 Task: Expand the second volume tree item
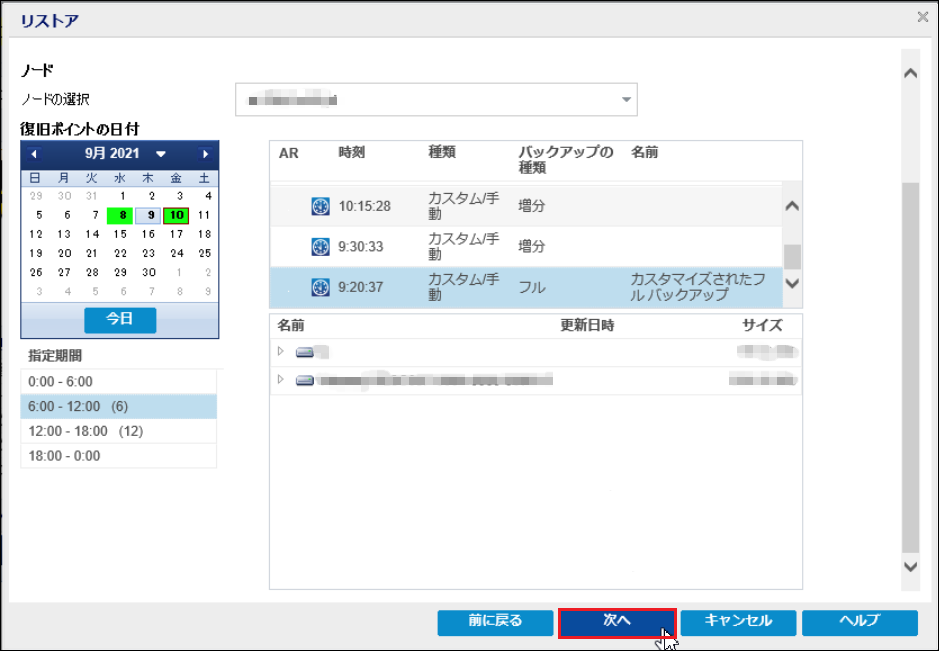pos(281,379)
